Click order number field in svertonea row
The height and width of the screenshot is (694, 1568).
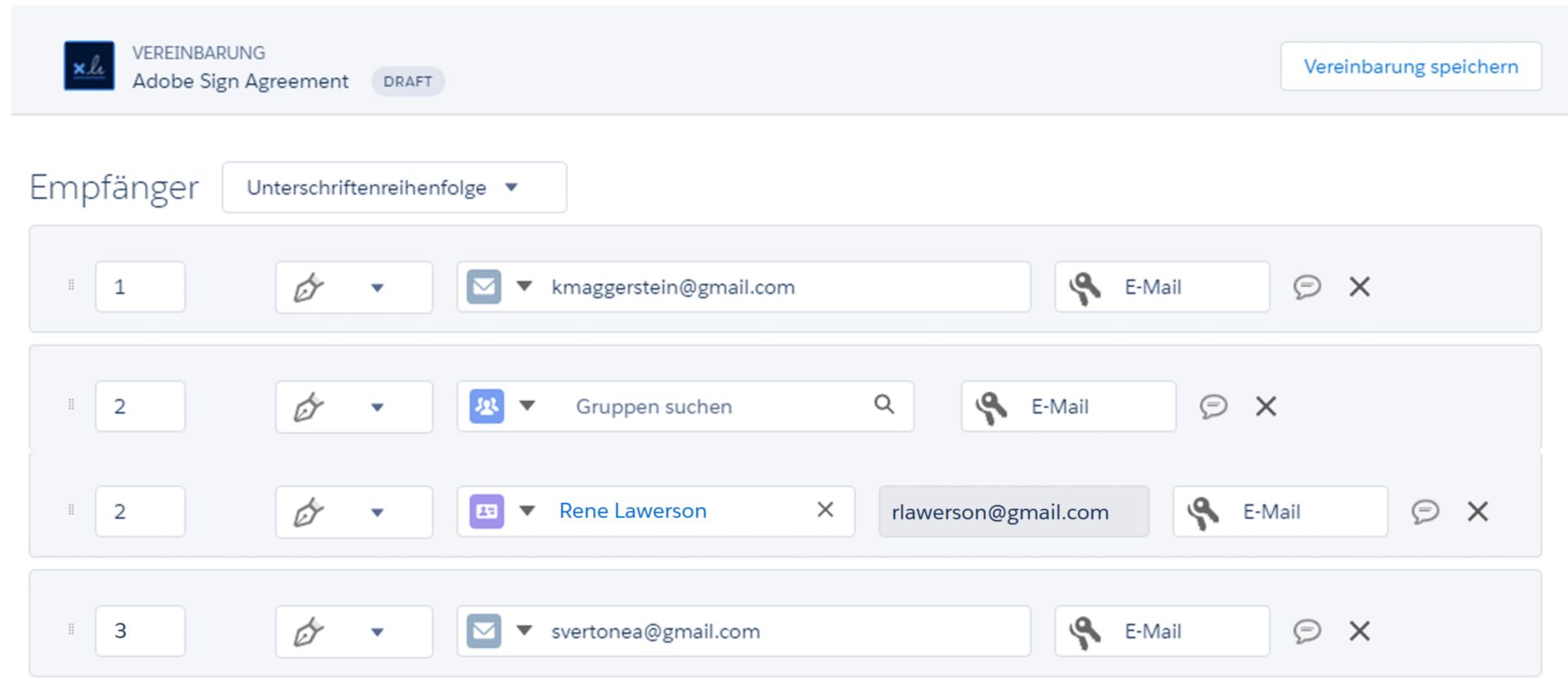pos(140,630)
